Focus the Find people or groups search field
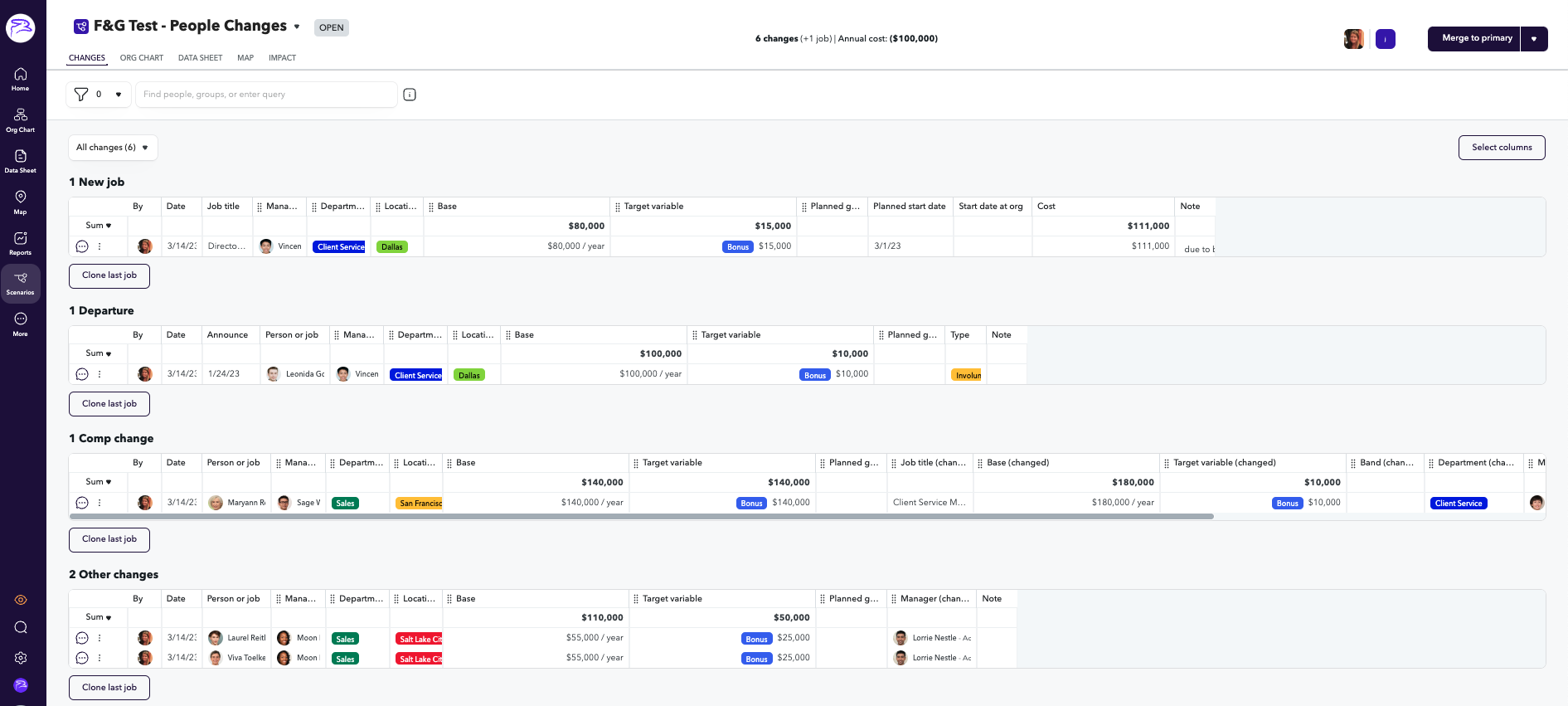 pyautogui.click(x=265, y=95)
